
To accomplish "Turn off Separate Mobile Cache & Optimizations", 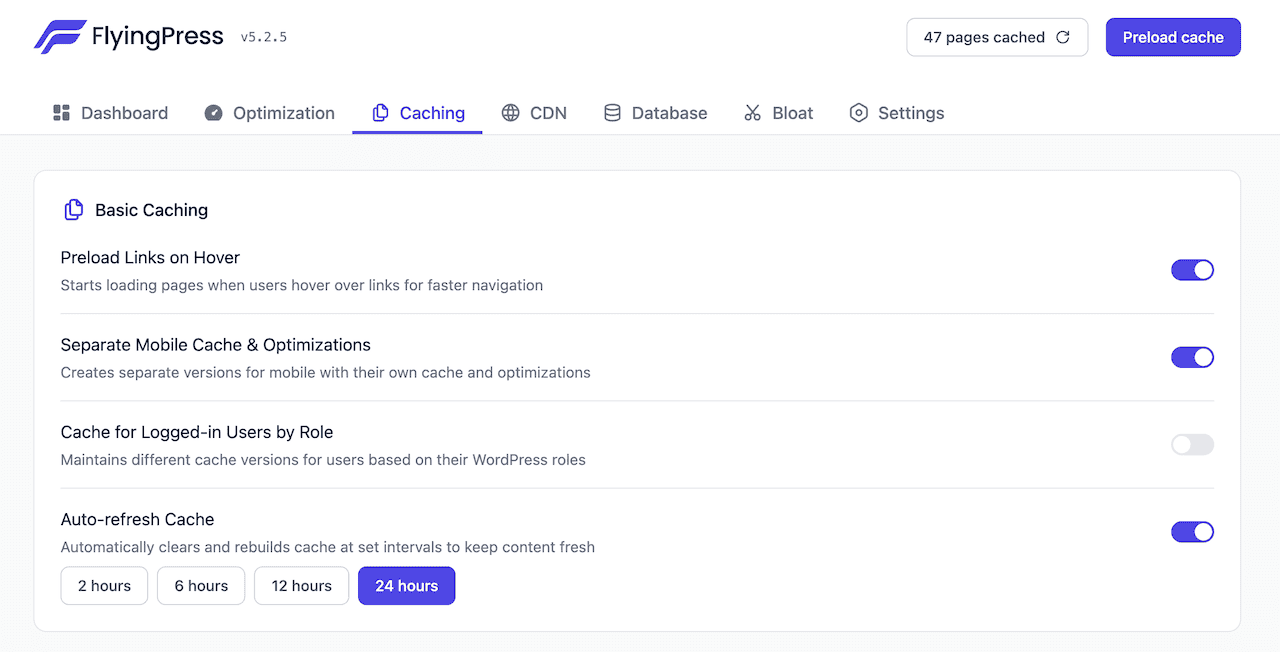I will coord(1192,357).
